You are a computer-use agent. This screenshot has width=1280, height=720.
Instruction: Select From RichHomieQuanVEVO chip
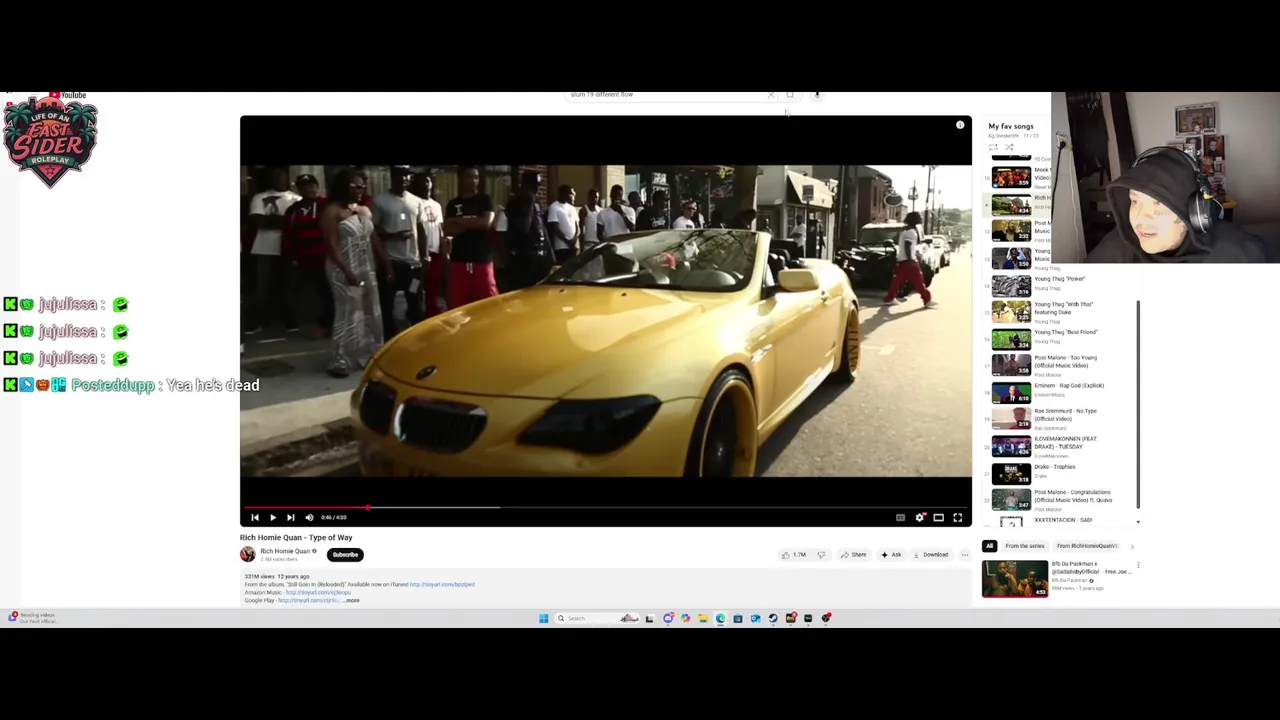tap(1087, 546)
